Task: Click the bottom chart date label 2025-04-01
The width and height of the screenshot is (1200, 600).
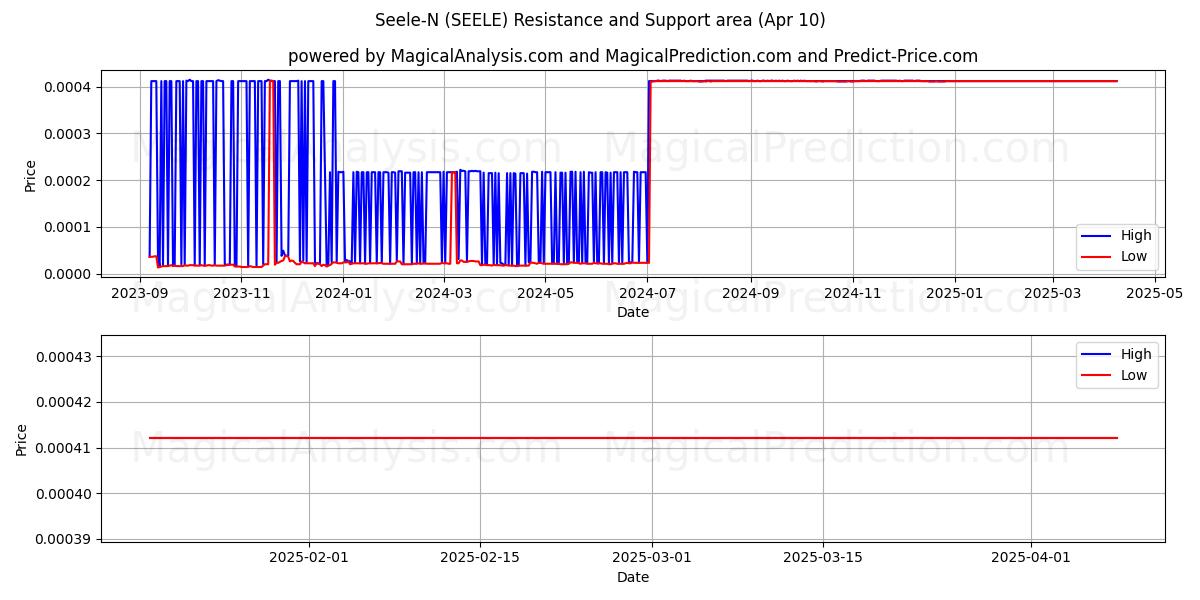Action: (1031, 558)
